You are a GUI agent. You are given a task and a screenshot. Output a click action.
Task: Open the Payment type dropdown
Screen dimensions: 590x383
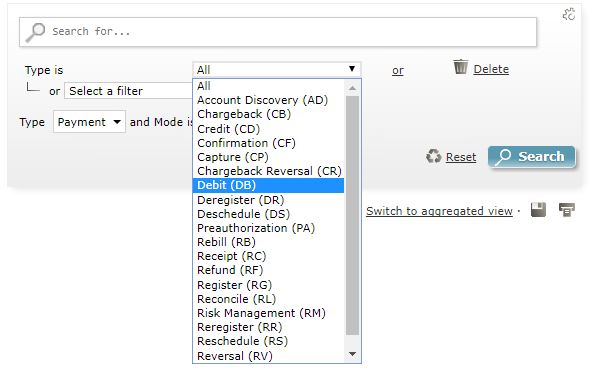coord(89,122)
